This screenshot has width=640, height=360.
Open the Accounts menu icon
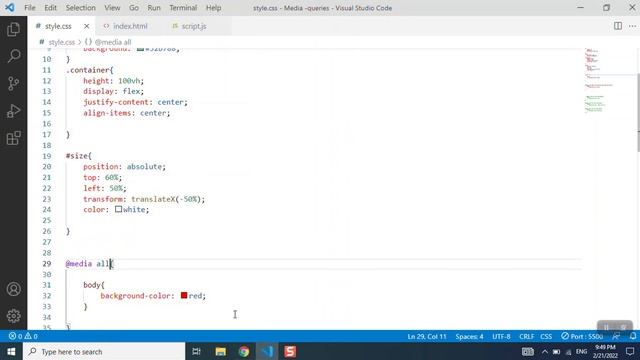(13, 289)
